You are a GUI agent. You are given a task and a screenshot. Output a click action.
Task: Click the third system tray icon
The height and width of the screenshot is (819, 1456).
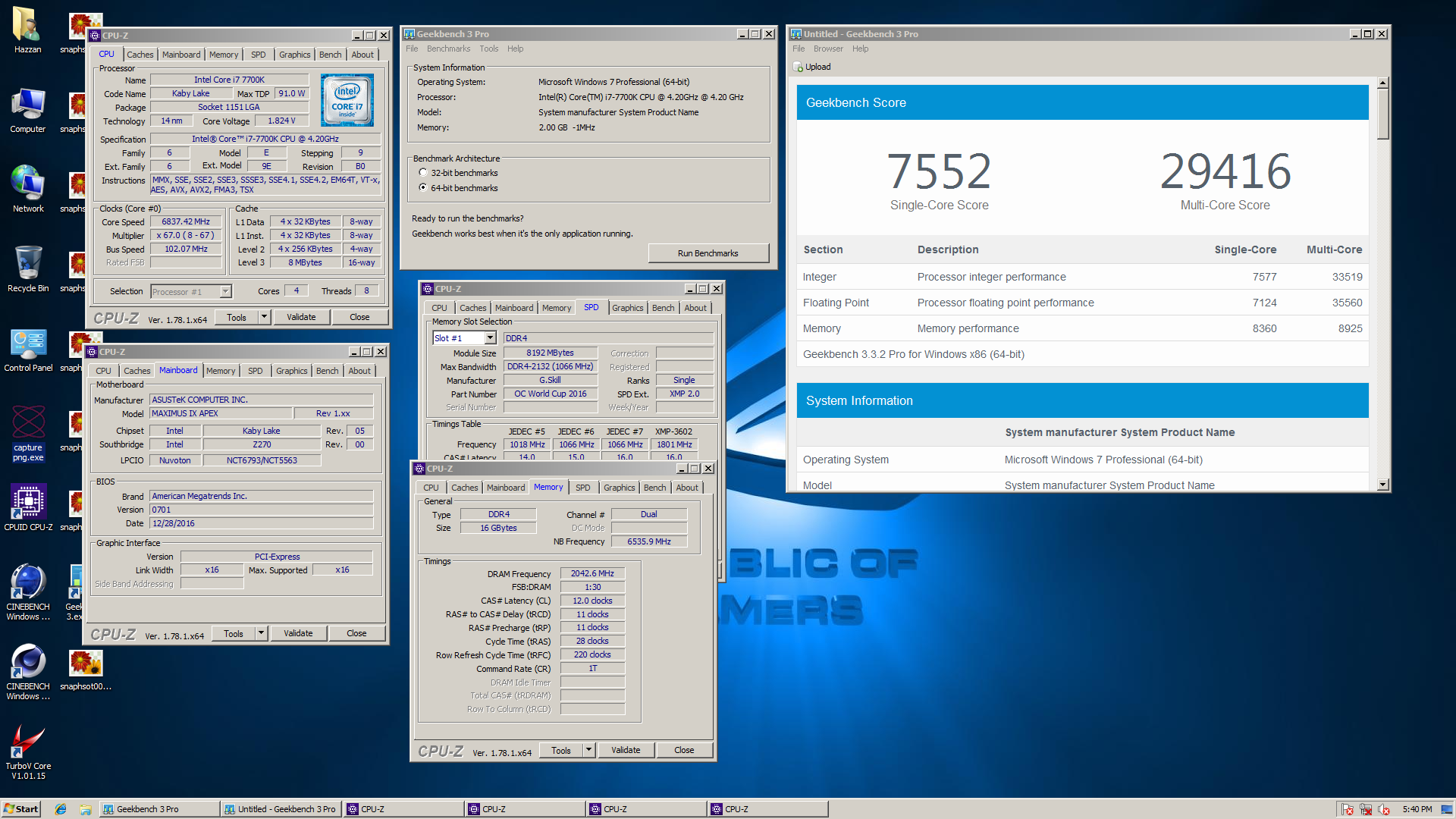pyautogui.click(x=1384, y=809)
